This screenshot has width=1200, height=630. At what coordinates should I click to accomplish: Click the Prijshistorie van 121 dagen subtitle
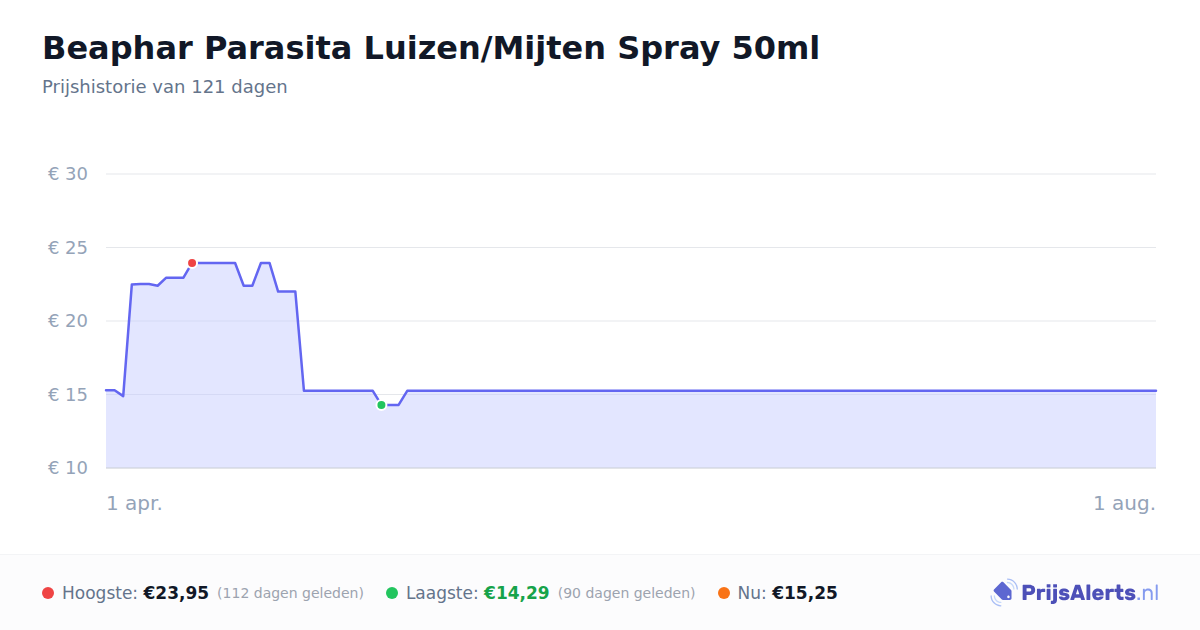coord(165,87)
